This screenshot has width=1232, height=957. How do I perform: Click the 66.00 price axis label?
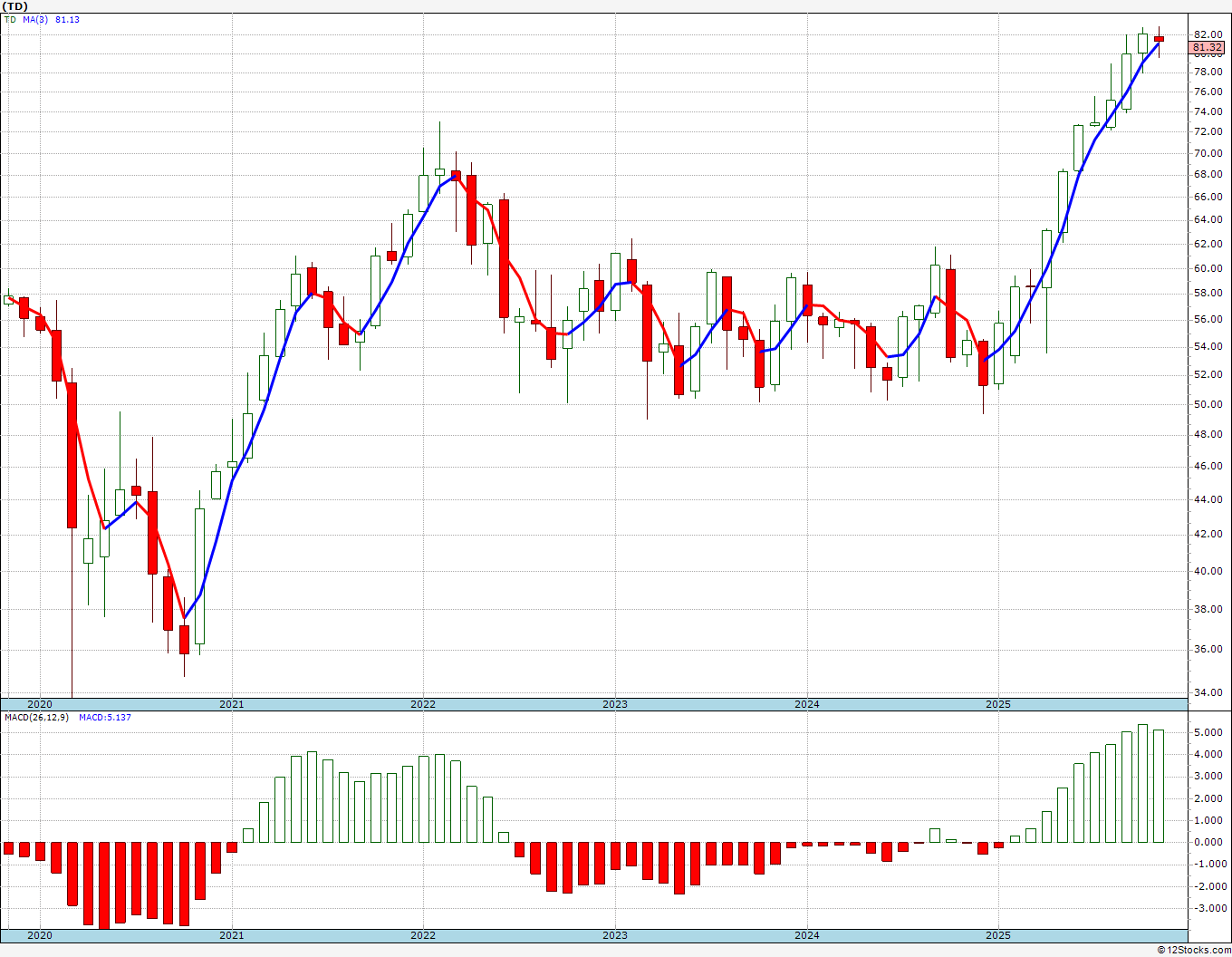pyautogui.click(x=1208, y=197)
